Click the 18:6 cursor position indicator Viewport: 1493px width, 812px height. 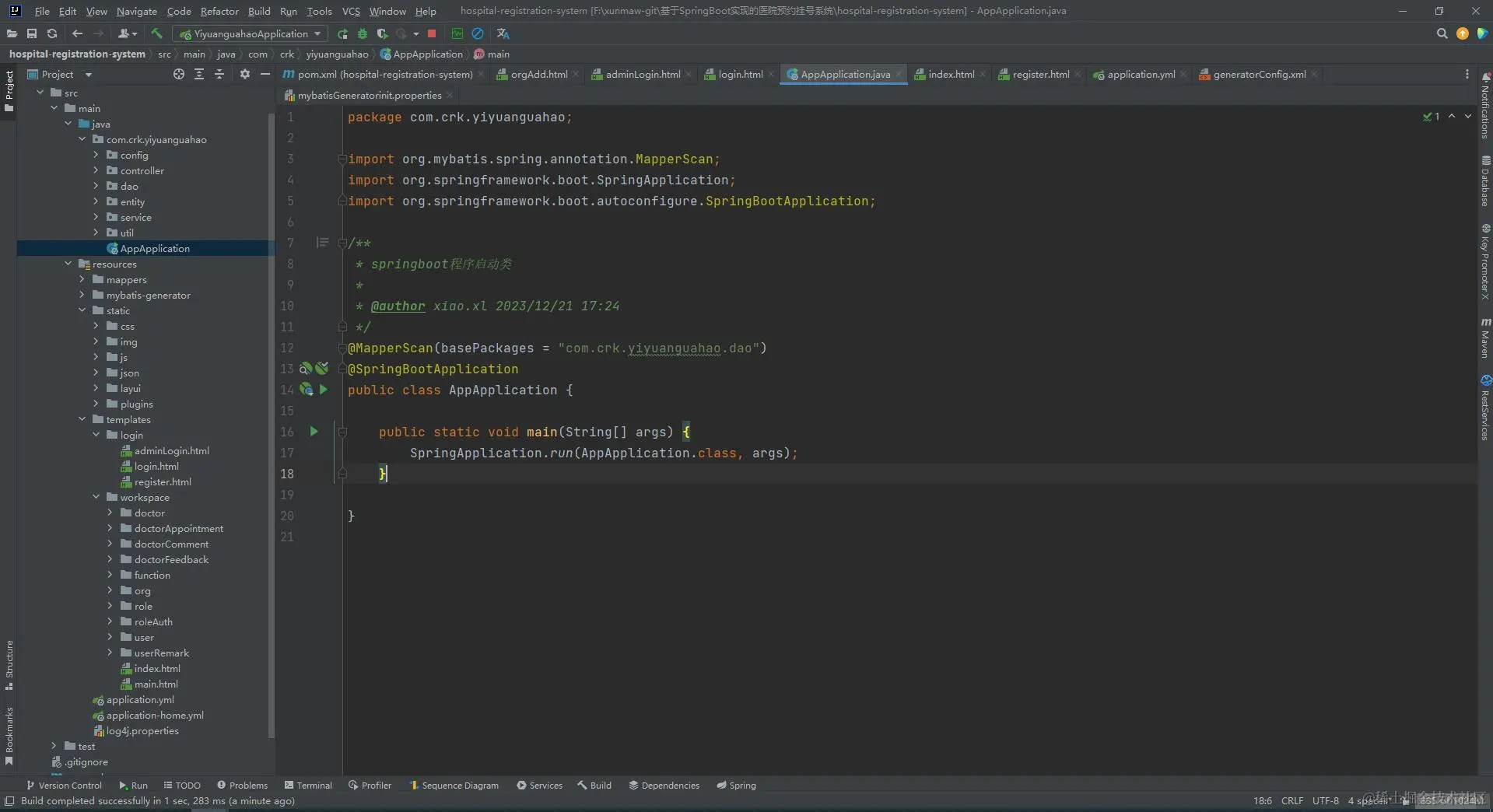(x=1262, y=800)
